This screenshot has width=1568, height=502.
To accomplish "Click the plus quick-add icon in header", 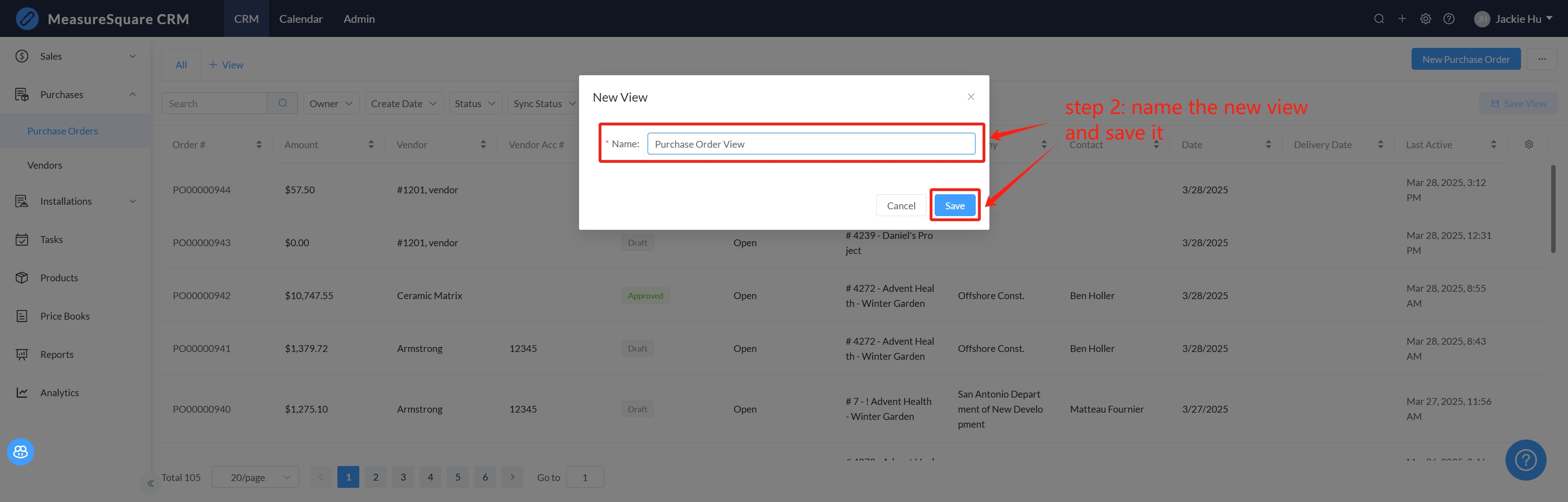I will 1402,19.
